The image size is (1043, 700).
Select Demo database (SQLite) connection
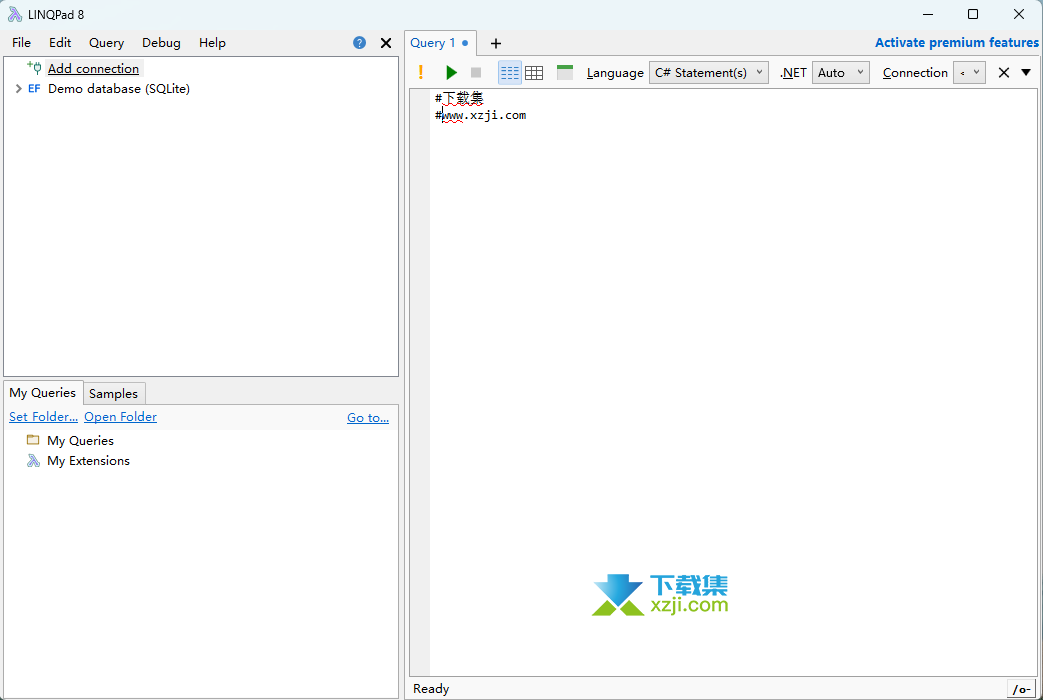(x=118, y=88)
